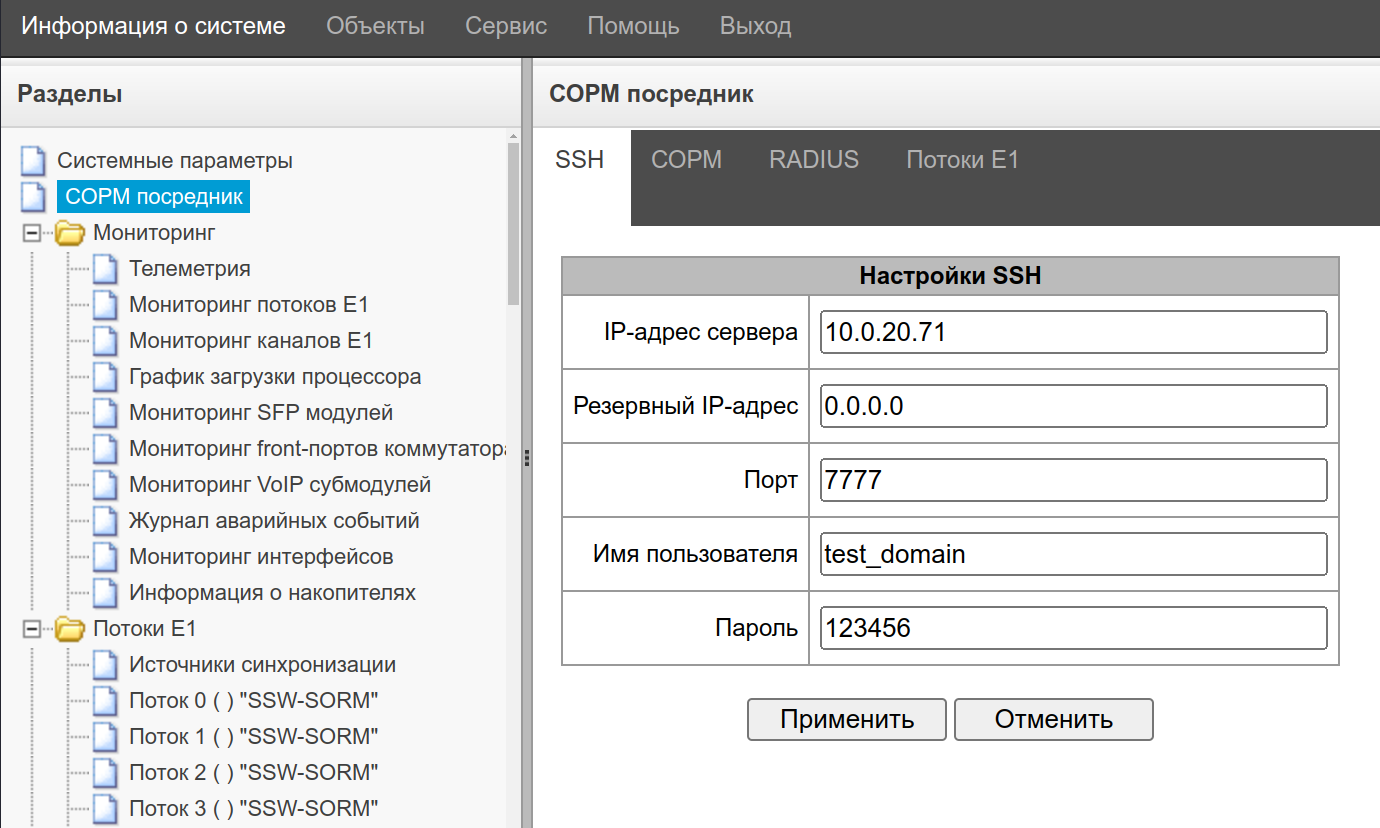
Task: Click the СОРМ посредник document icon
Action: (x=34, y=197)
